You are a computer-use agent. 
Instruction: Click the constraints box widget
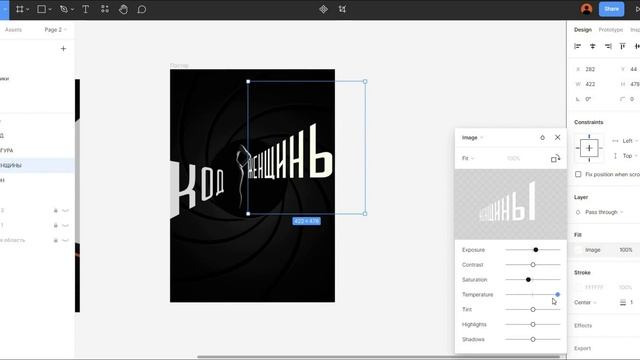[x=589, y=148]
